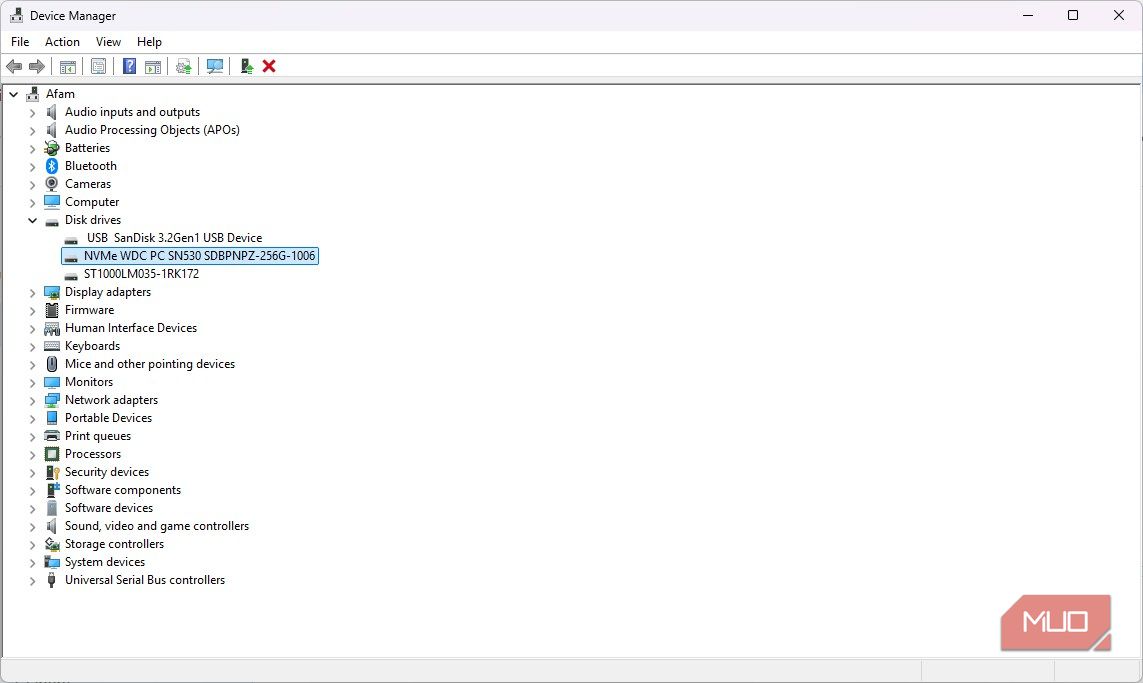
Task: Expand the Monitors category
Action: click(32, 382)
